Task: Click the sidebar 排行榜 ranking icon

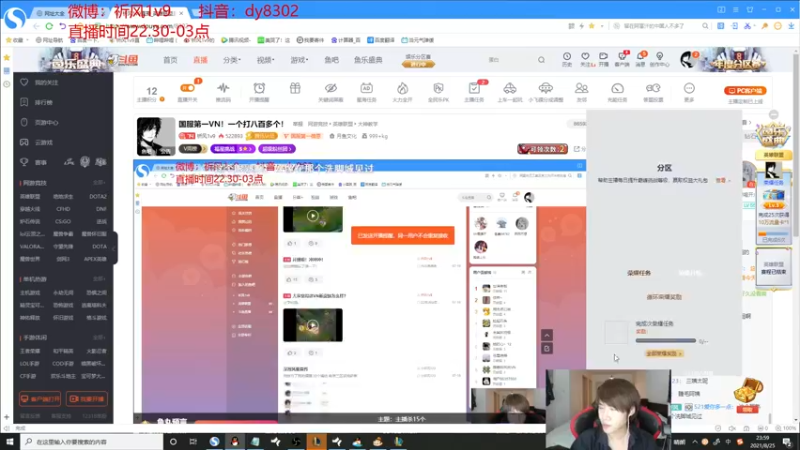Action: (x=24, y=102)
